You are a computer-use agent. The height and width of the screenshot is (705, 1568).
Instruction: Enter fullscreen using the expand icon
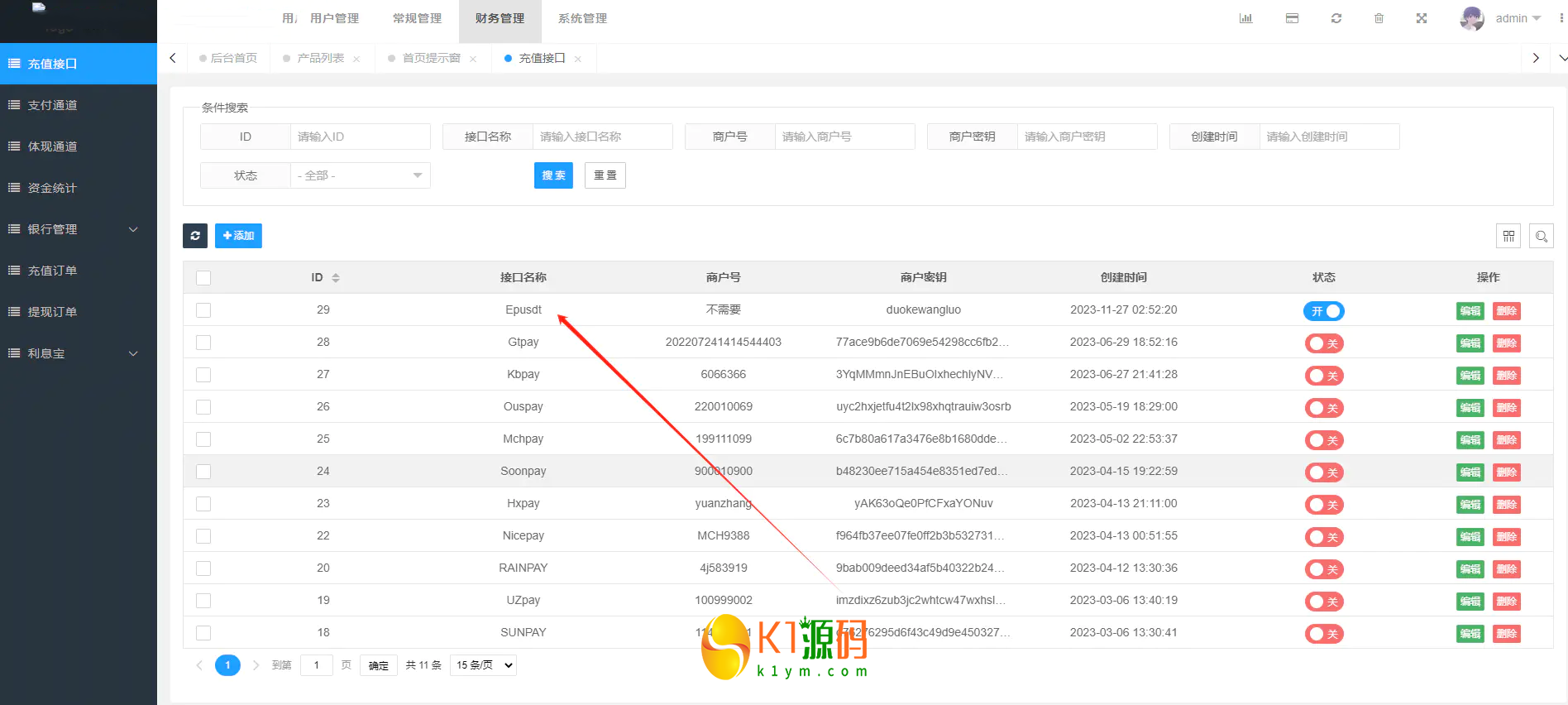(x=1422, y=18)
